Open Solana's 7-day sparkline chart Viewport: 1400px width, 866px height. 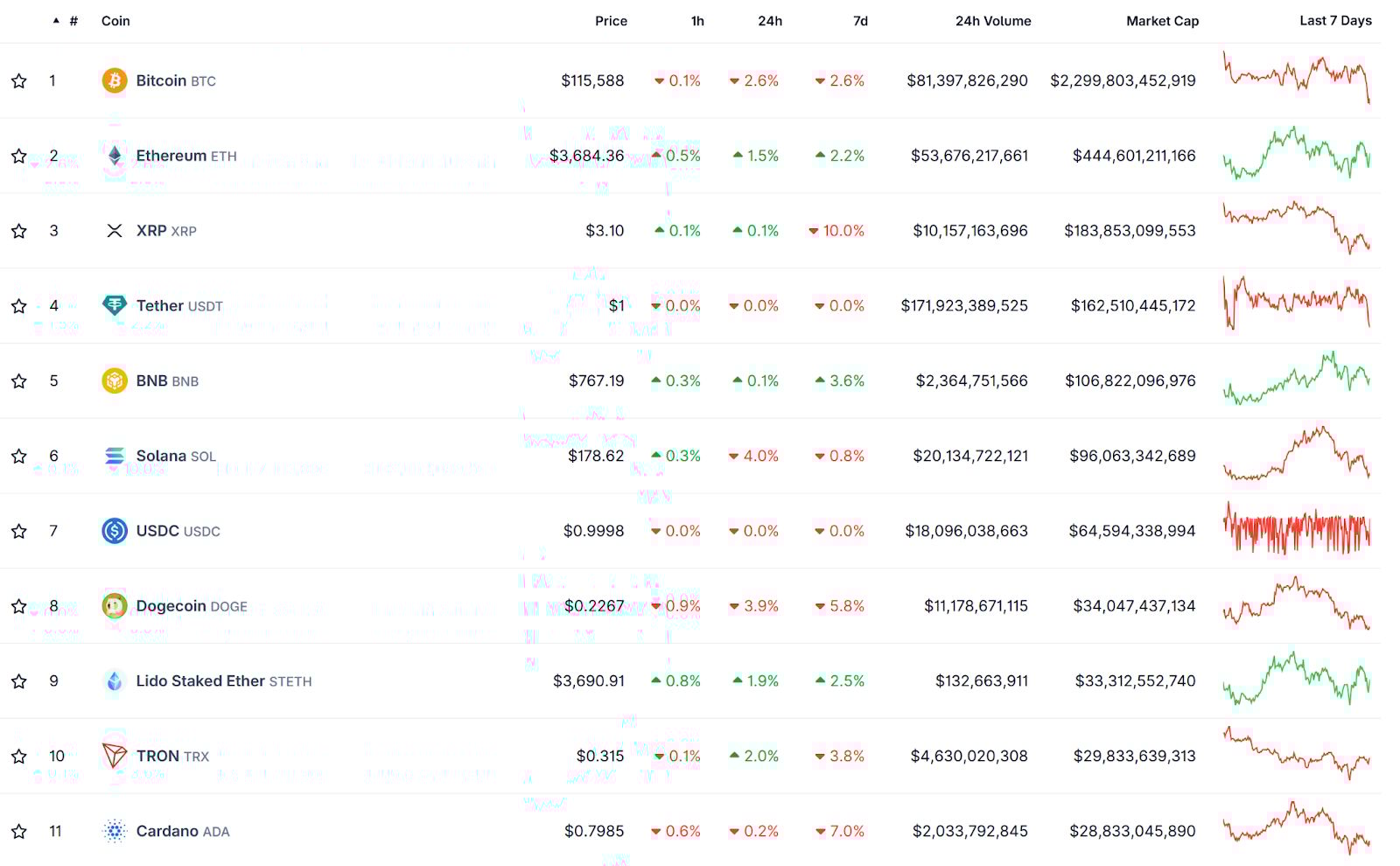pyautogui.click(x=1297, y=453)
